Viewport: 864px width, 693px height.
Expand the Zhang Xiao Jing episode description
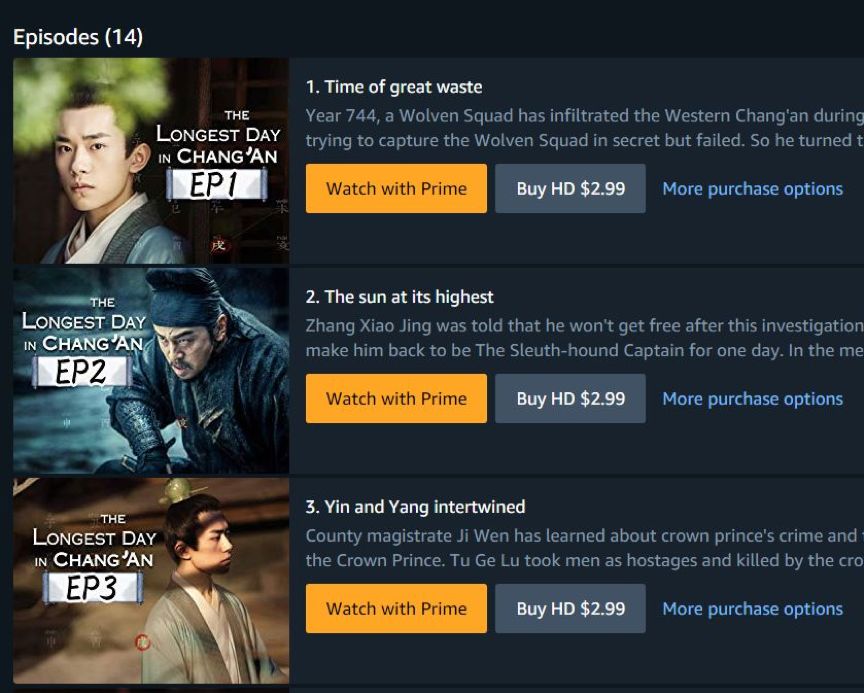(585, 338)
